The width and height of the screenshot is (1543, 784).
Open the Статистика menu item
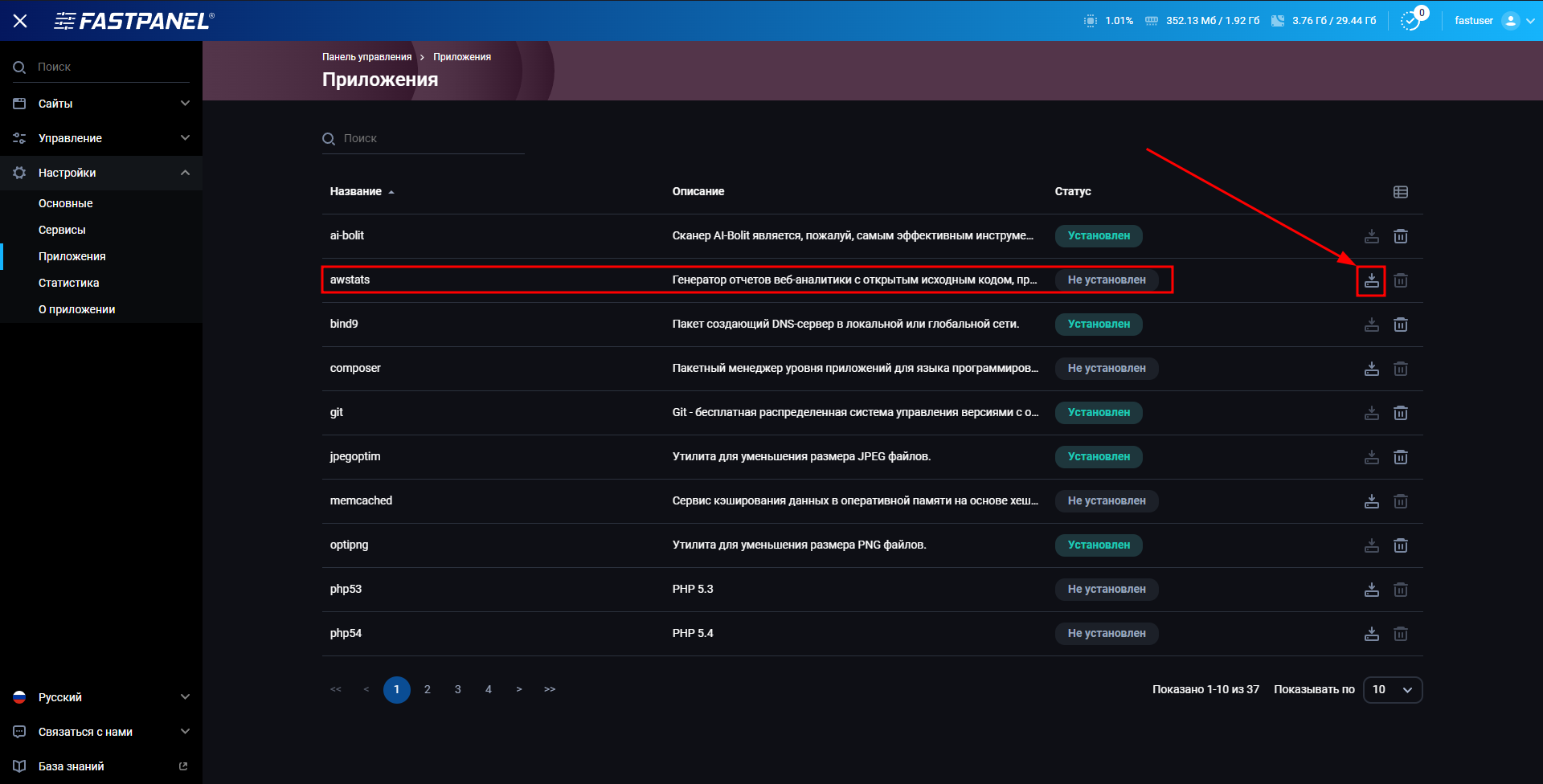click(x=68, y=283)
